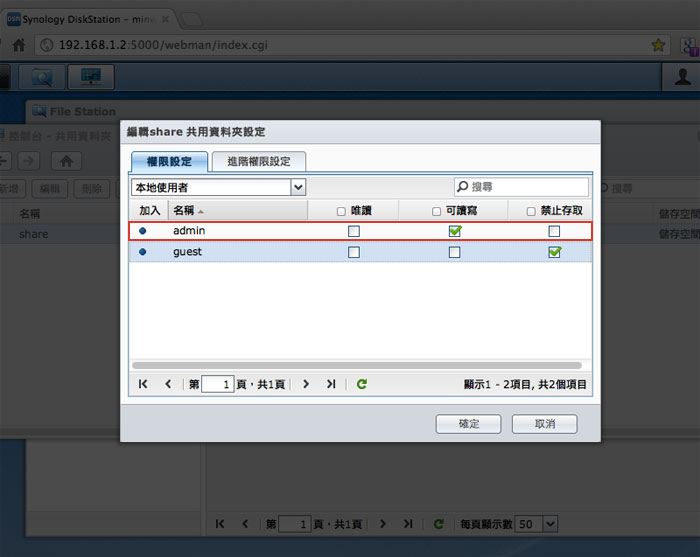Select the guest user name
This screenshot has height=557, width=700.
(188, 252)
